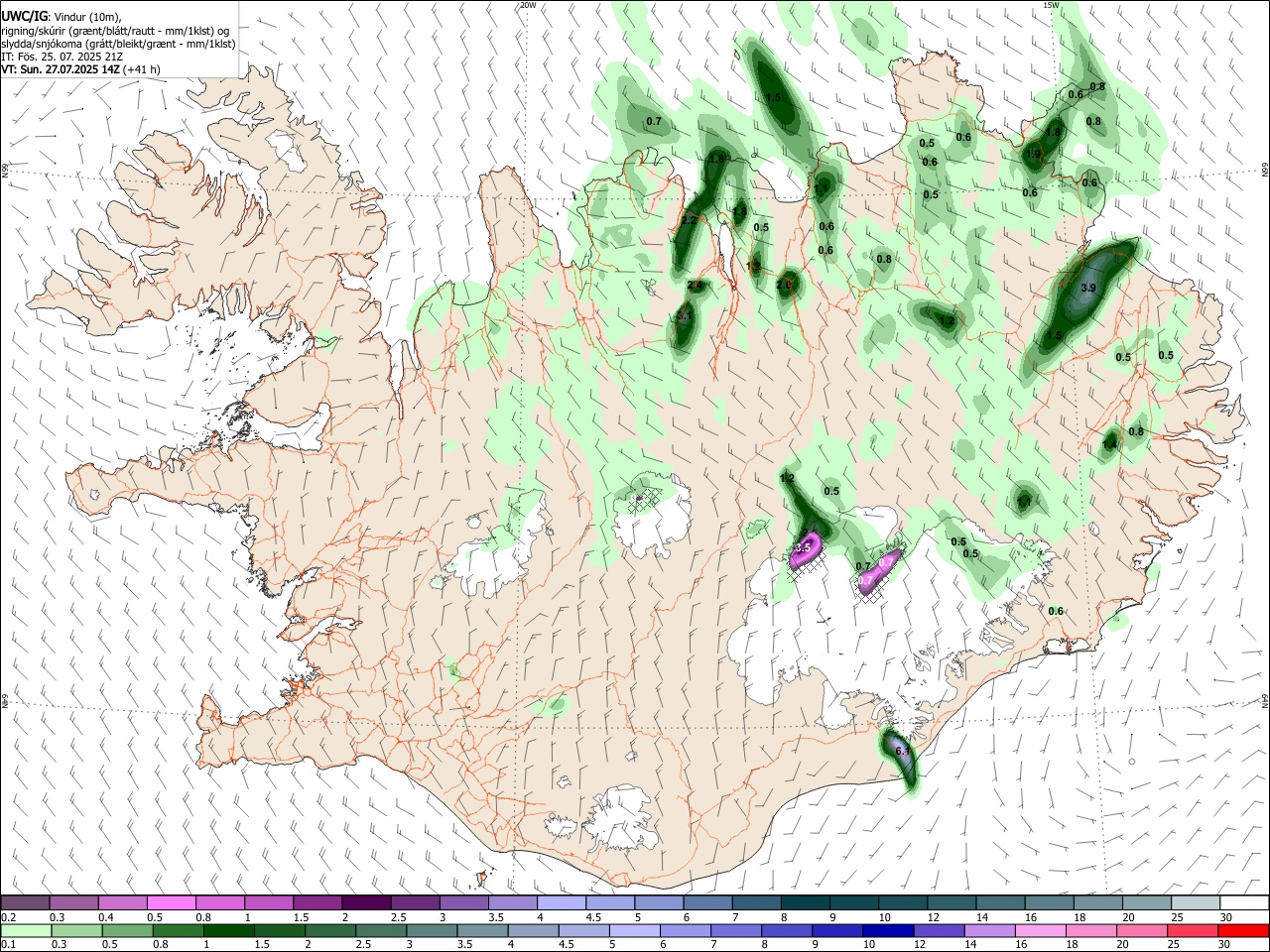Viewport: 1270px width, 952px height.
Task: Click the 'IT: Fös. 25. 07. 2025 21Z' line
Action: point(62,57)
